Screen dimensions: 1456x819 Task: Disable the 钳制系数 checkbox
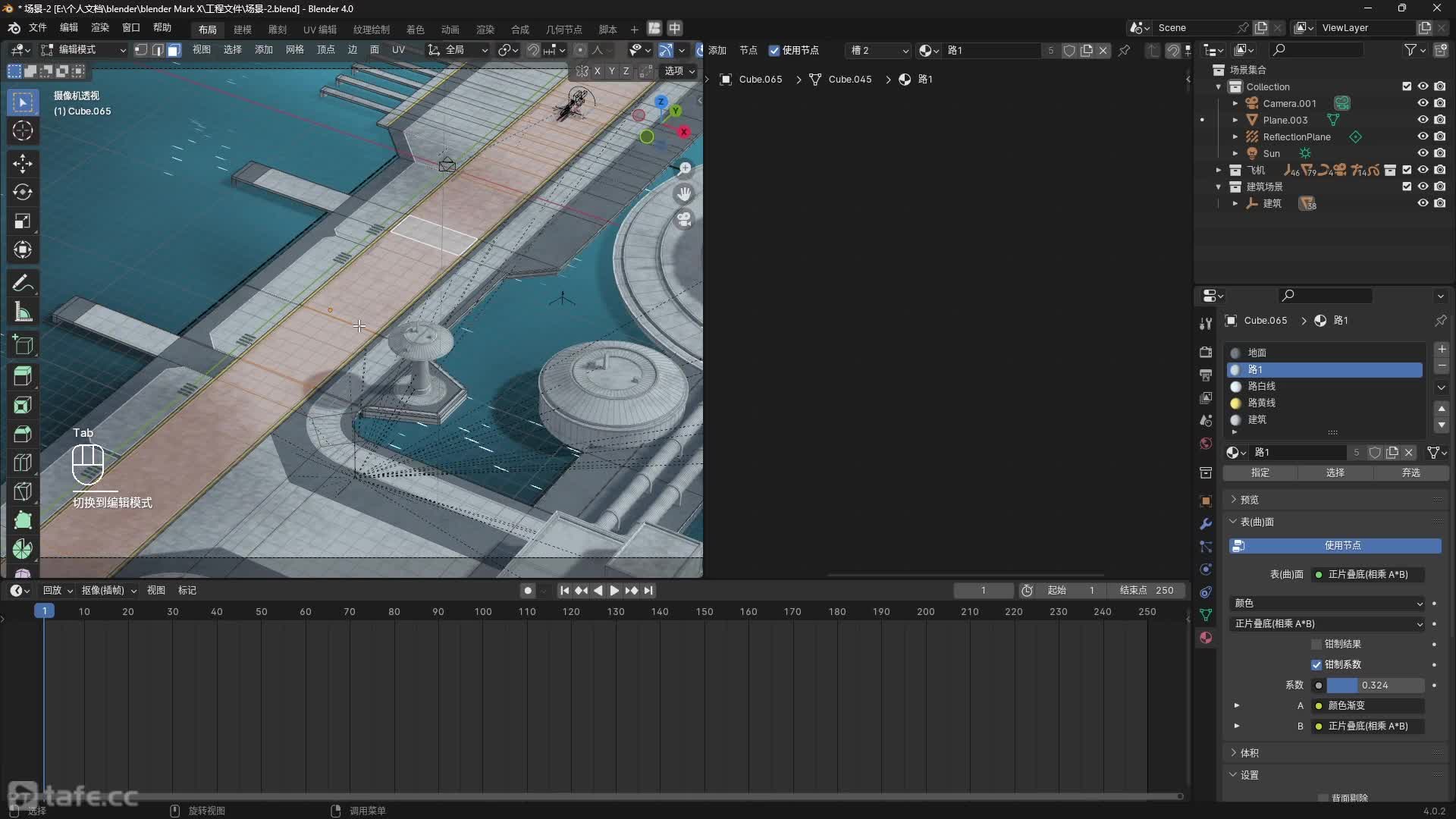pyautogui.click(x=1316, y=665)
